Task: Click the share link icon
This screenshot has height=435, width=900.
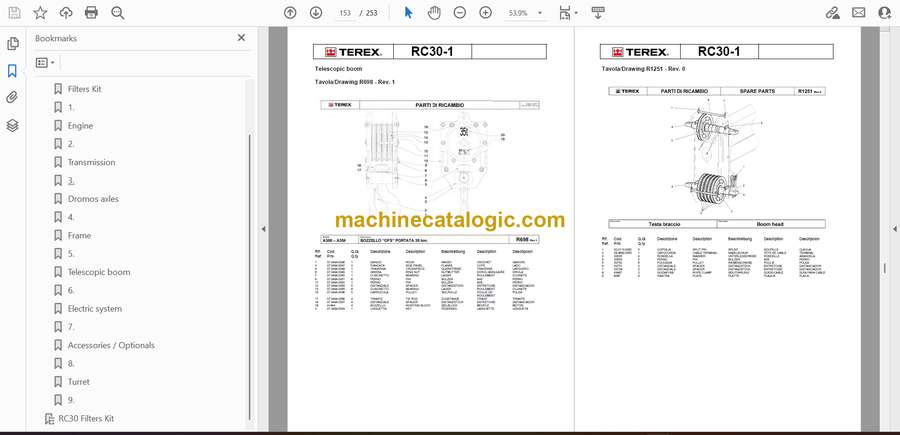Action: click(x=832, y=13)
